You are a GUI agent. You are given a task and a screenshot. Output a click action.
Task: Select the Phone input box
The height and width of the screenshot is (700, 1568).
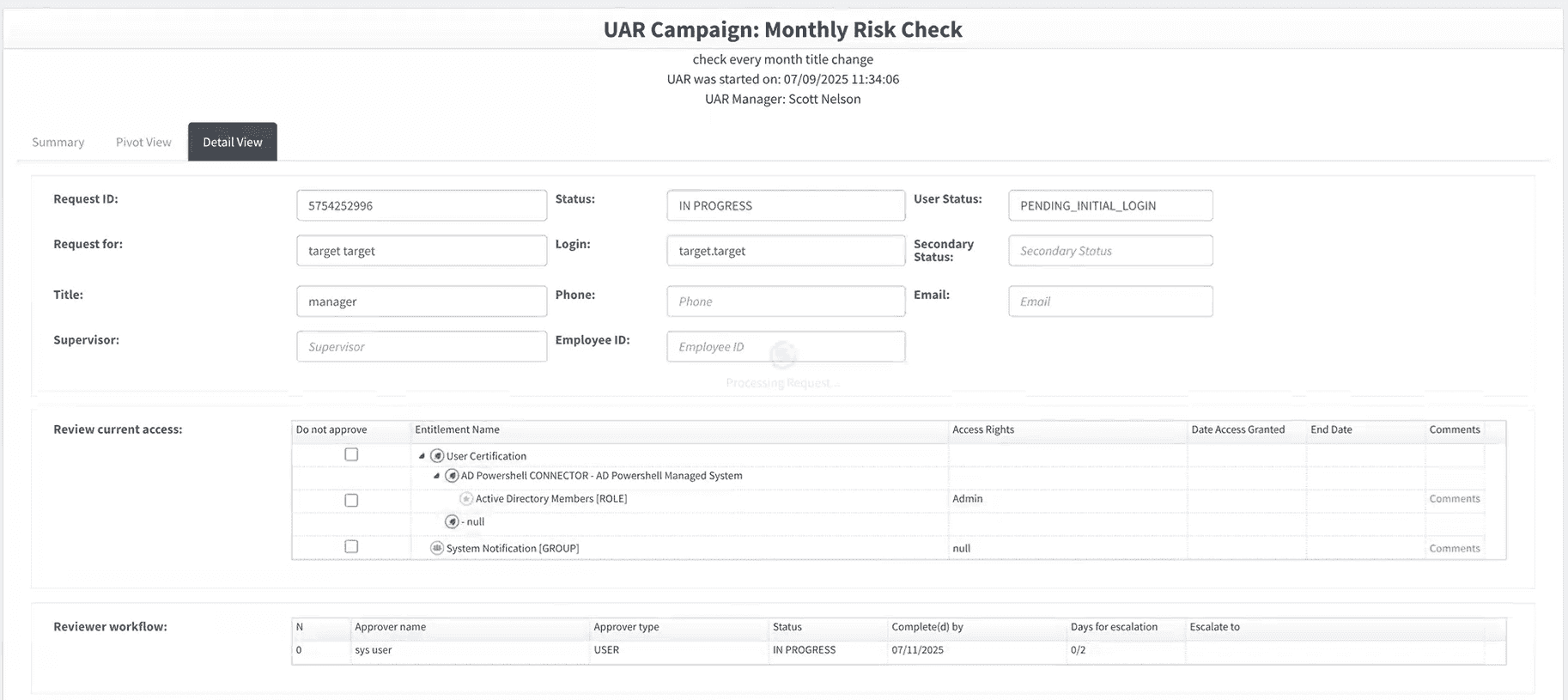point(786,301)
